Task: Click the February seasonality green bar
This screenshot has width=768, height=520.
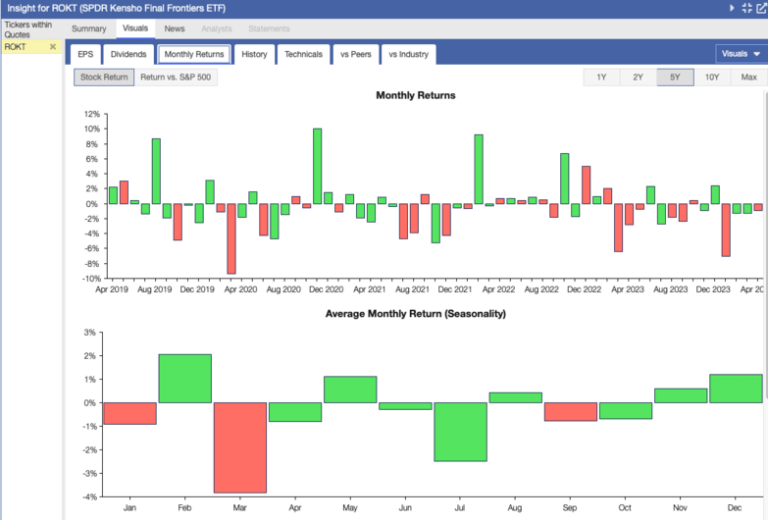Action: [x=185, y=378]
